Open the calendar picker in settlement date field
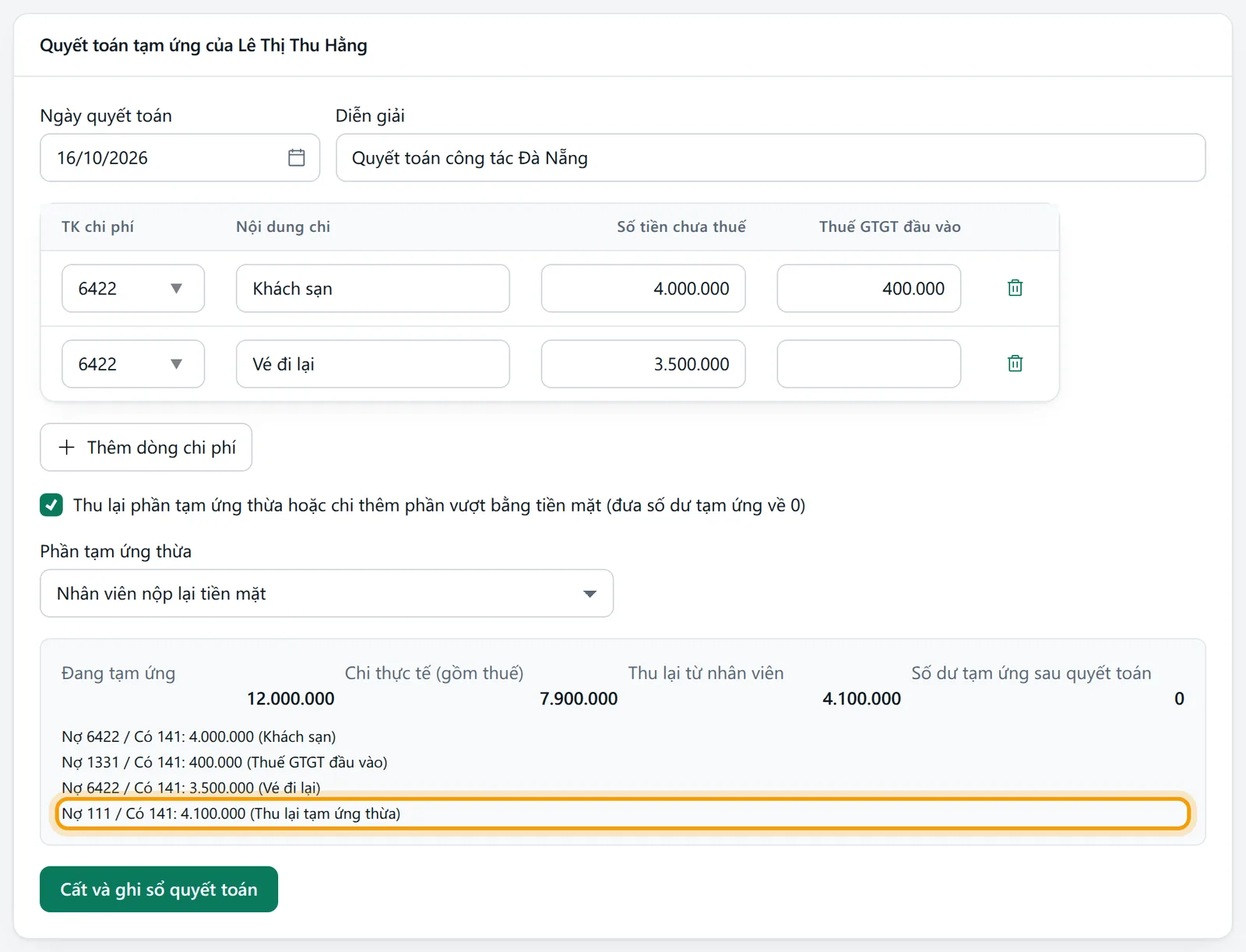The width and height of the screenshot is (1246, 952). pos(296,158)
